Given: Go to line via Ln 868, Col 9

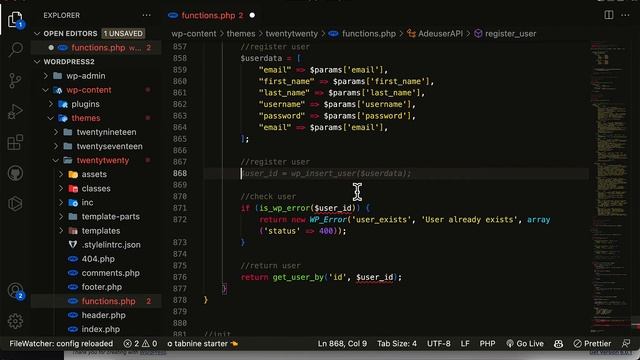Looking at the screenshot, I should point(342,344).
